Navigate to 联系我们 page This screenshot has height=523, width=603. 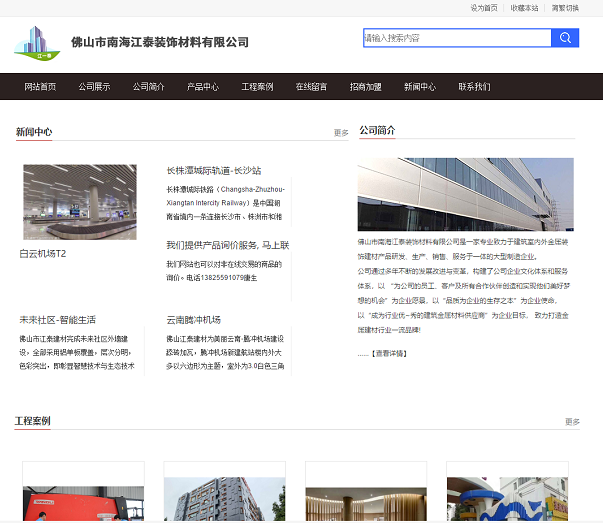(x=474, y=87)
